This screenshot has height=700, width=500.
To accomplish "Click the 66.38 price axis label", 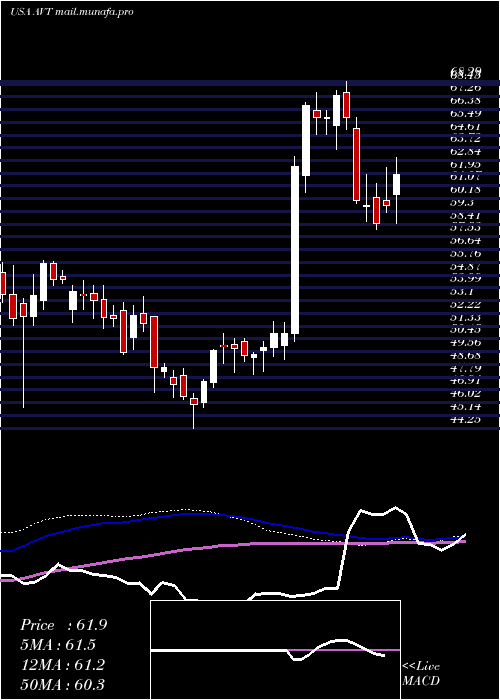I will [x=466, y=102].
